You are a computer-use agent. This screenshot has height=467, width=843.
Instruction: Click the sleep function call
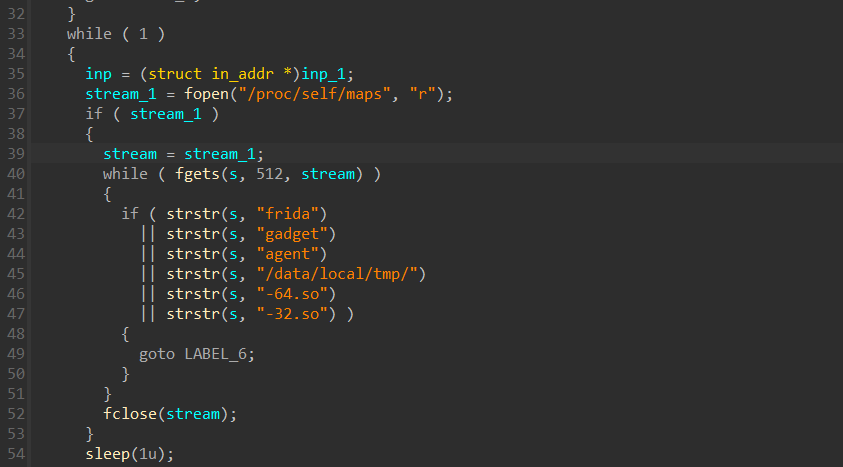click(x=108, y=454)
